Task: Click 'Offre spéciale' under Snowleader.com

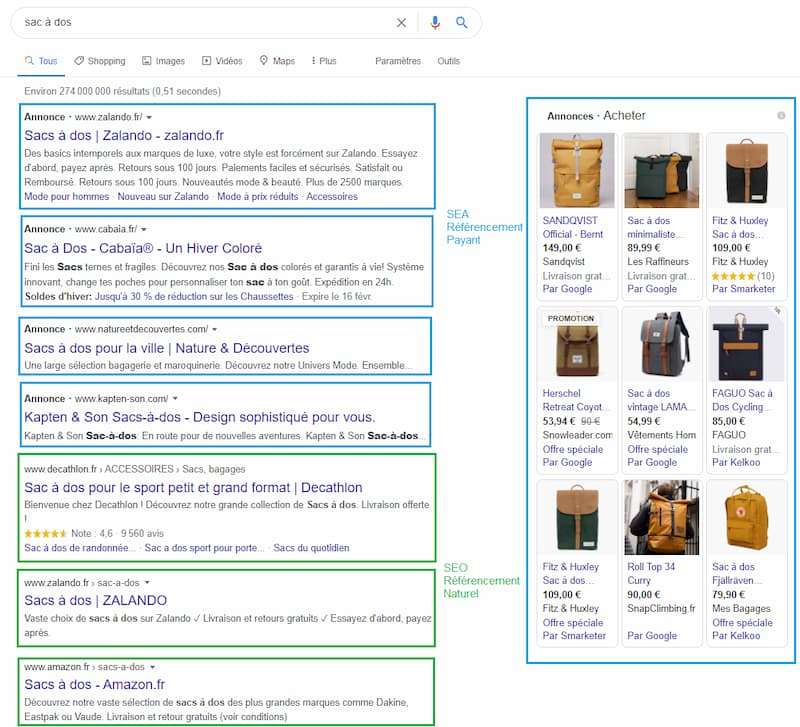Action: pos(572,449)
